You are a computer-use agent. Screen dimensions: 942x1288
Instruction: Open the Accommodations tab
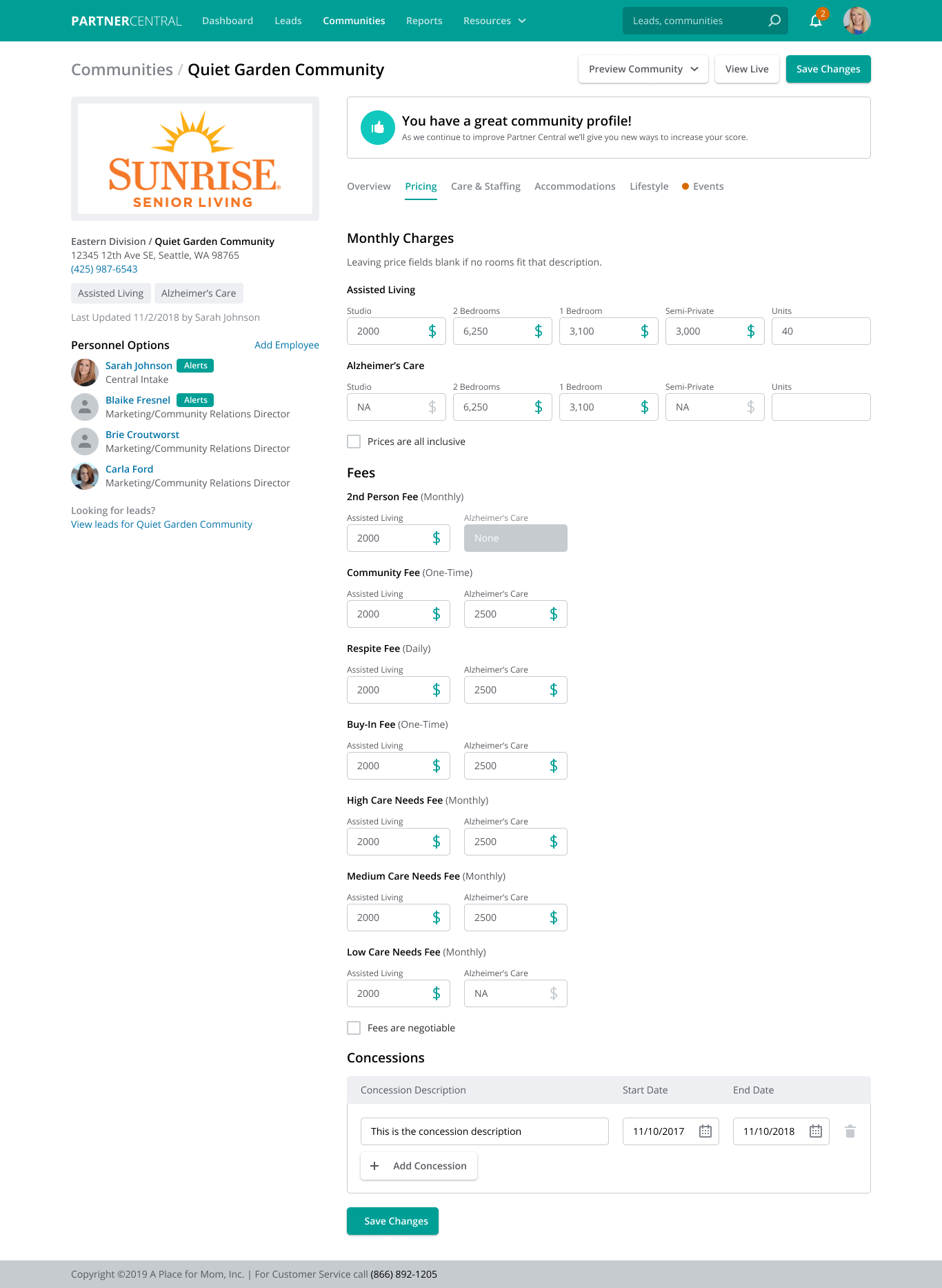coord(575,186)
